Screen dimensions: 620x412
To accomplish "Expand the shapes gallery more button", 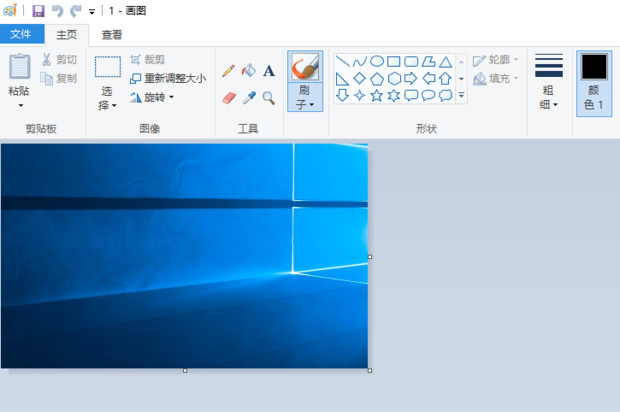I will click(x=461, y=95).
